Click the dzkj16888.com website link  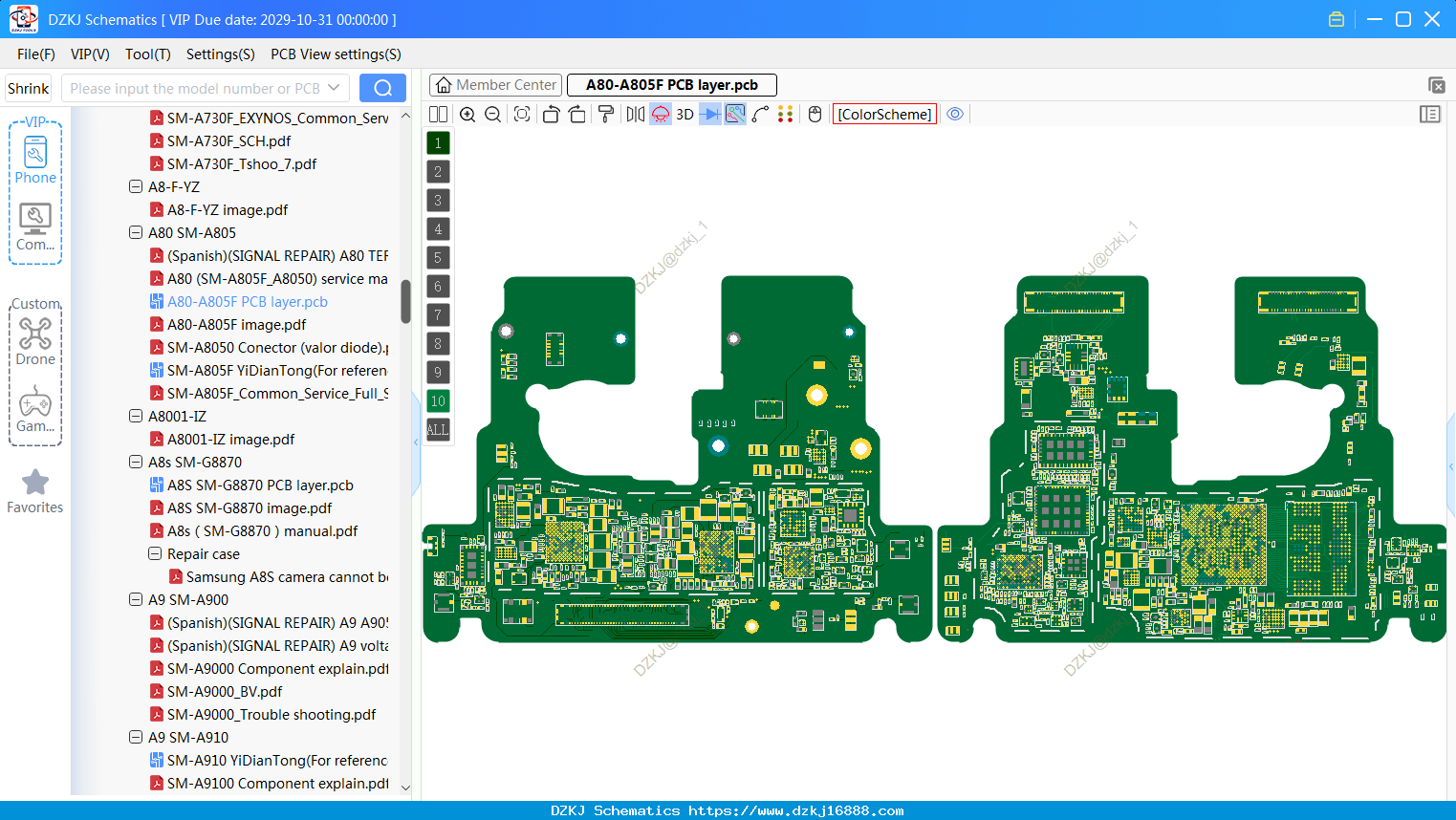tap(795, 810)
